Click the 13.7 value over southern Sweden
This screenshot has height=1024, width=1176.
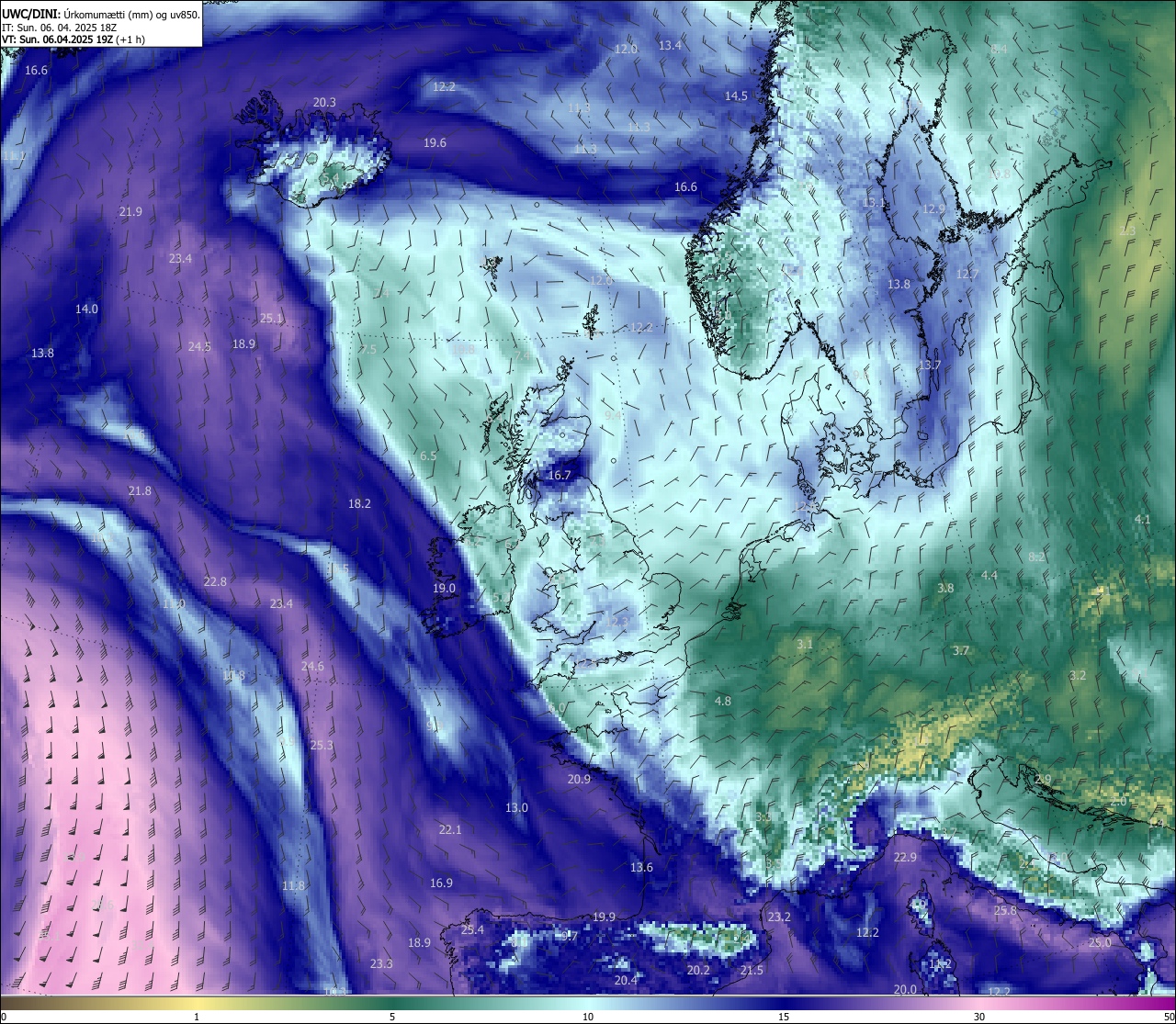(x=930, y=366)
